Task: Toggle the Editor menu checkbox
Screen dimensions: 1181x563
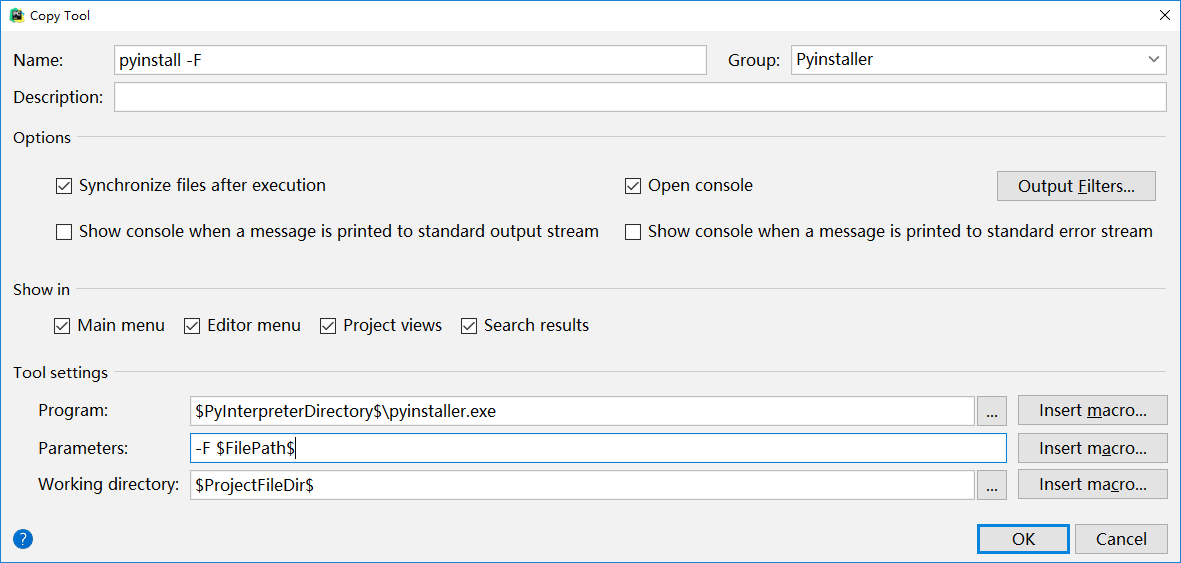Action: 192,326
